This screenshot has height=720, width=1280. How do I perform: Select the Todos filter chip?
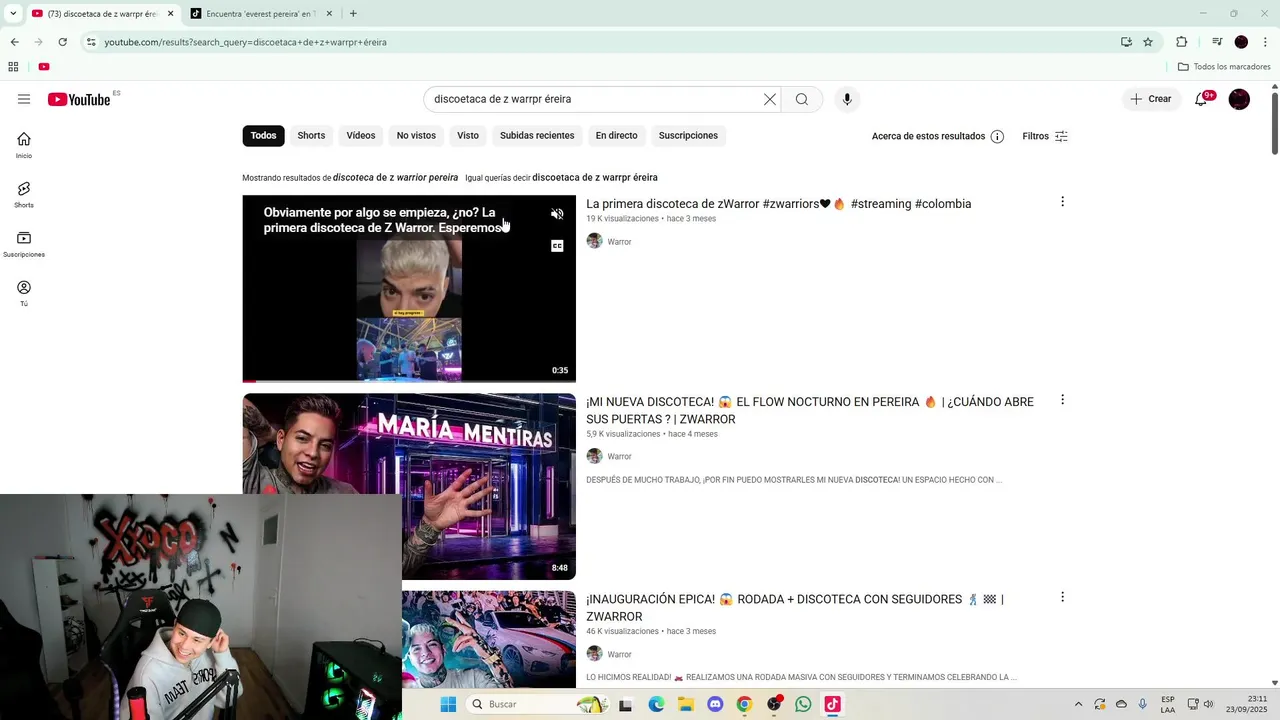pos(263,136)
